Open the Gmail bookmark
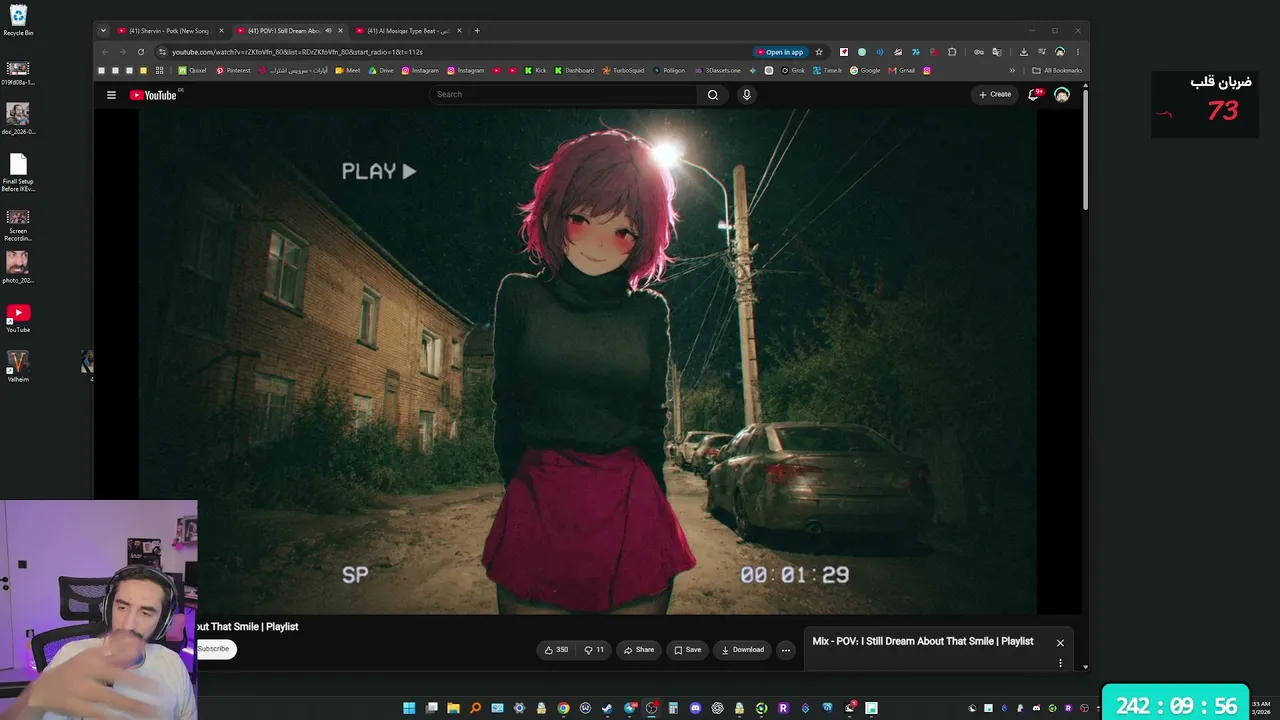Viewport: 1280px width, 720px height. (x=902, y=71)
